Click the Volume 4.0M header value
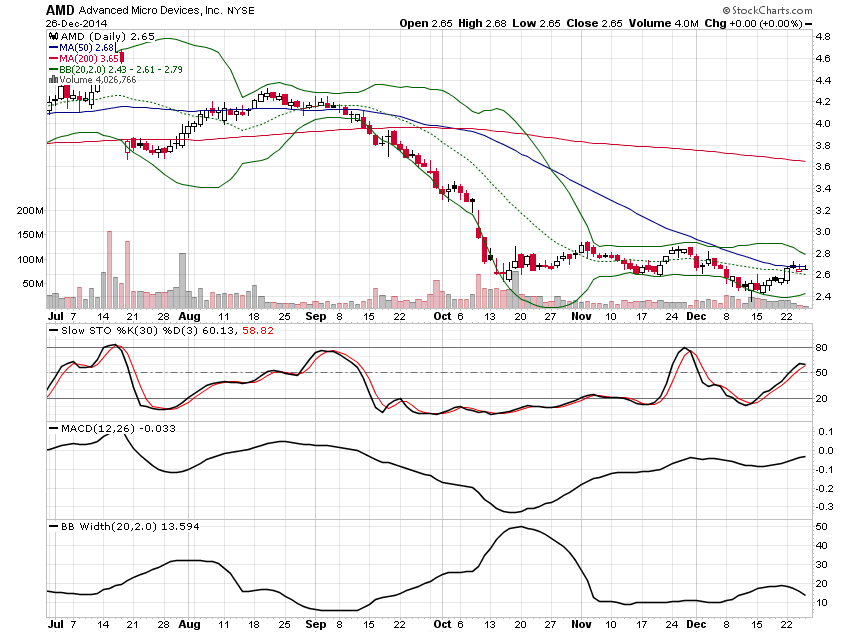 point(664,23)
